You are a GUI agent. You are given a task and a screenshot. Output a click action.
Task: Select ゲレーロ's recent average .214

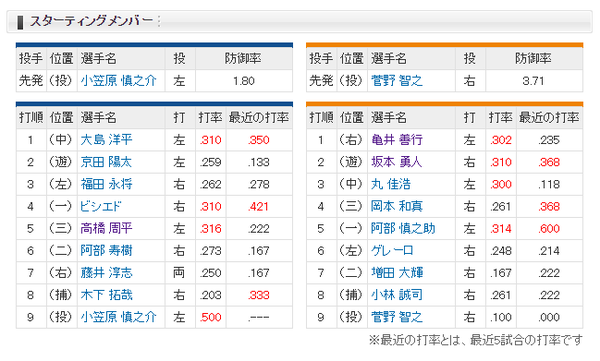pos(549,251)
